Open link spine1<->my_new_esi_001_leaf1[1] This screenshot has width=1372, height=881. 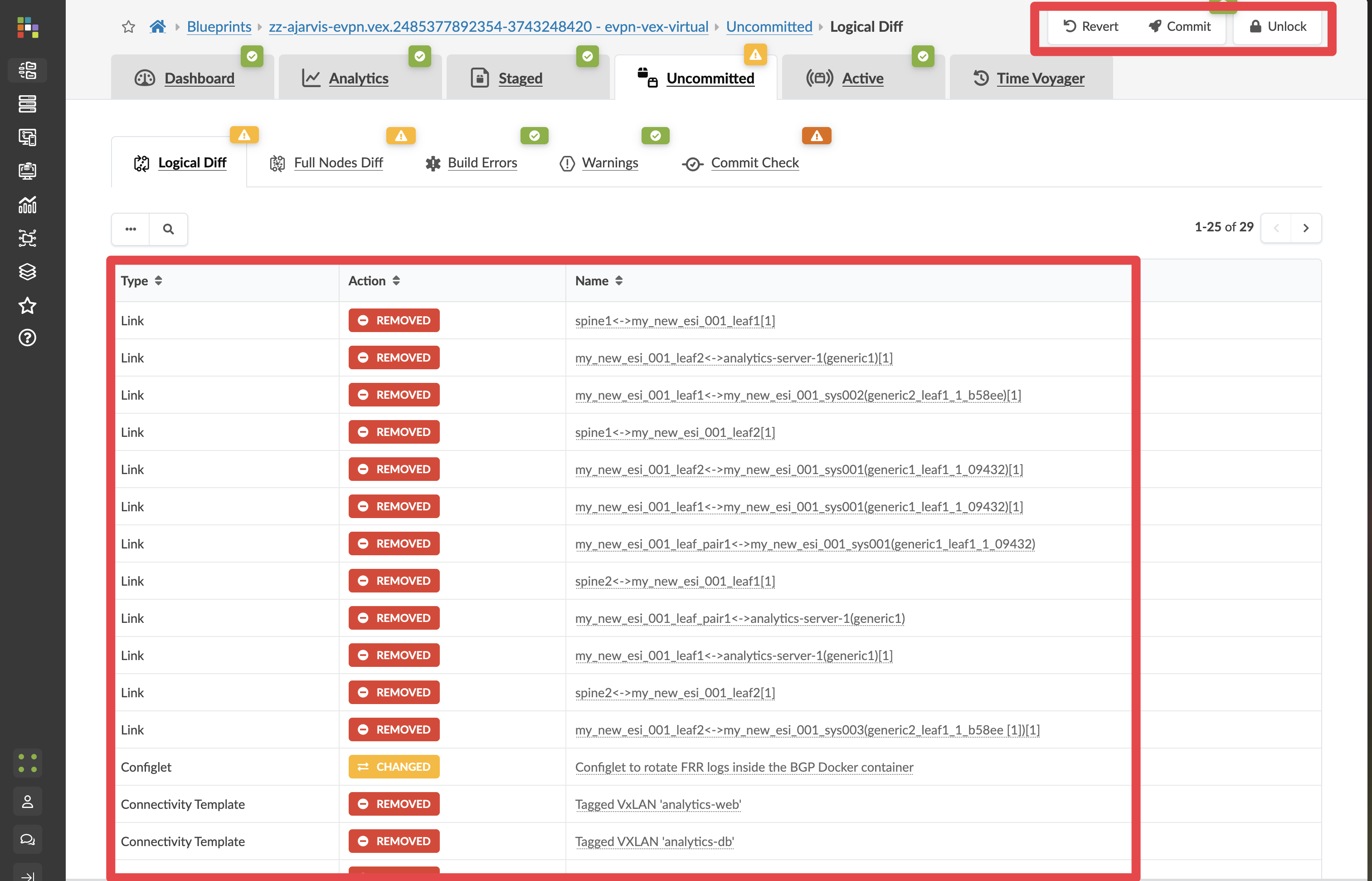coord(675,321)
